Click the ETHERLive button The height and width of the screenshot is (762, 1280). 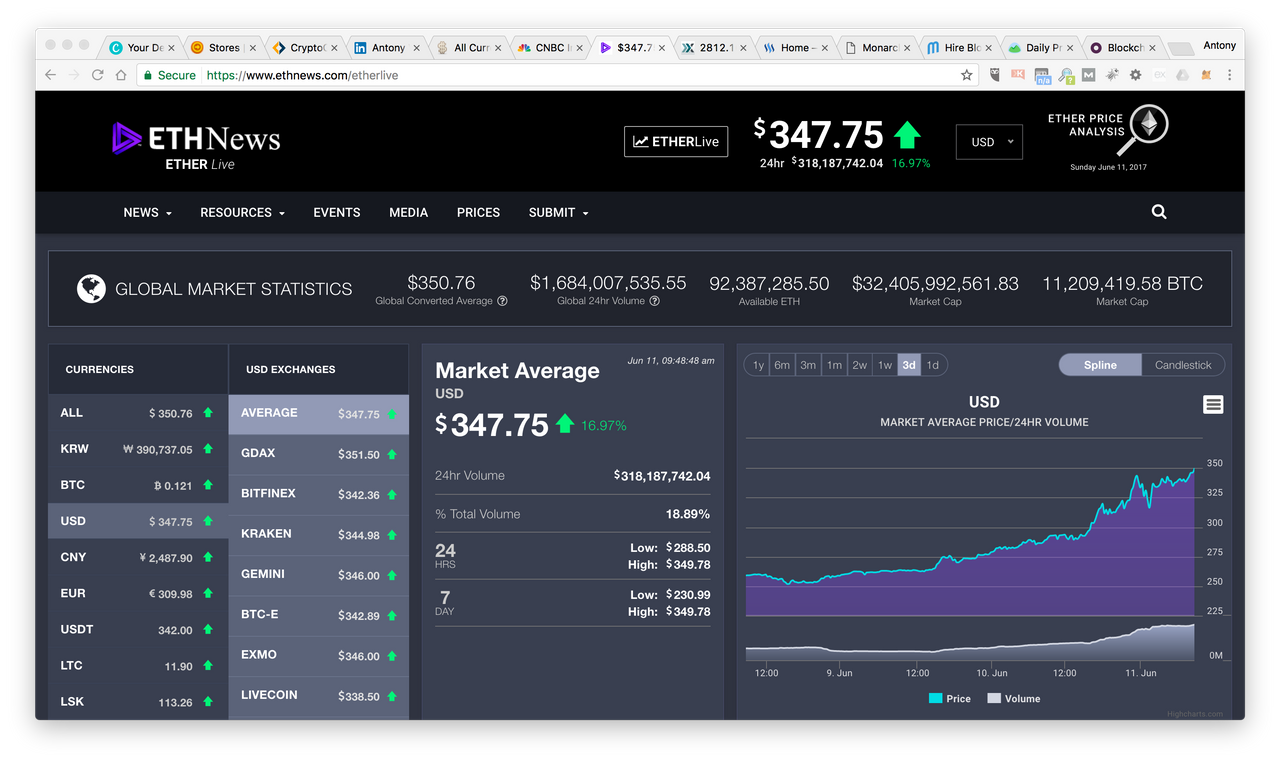tap(676, 142)
